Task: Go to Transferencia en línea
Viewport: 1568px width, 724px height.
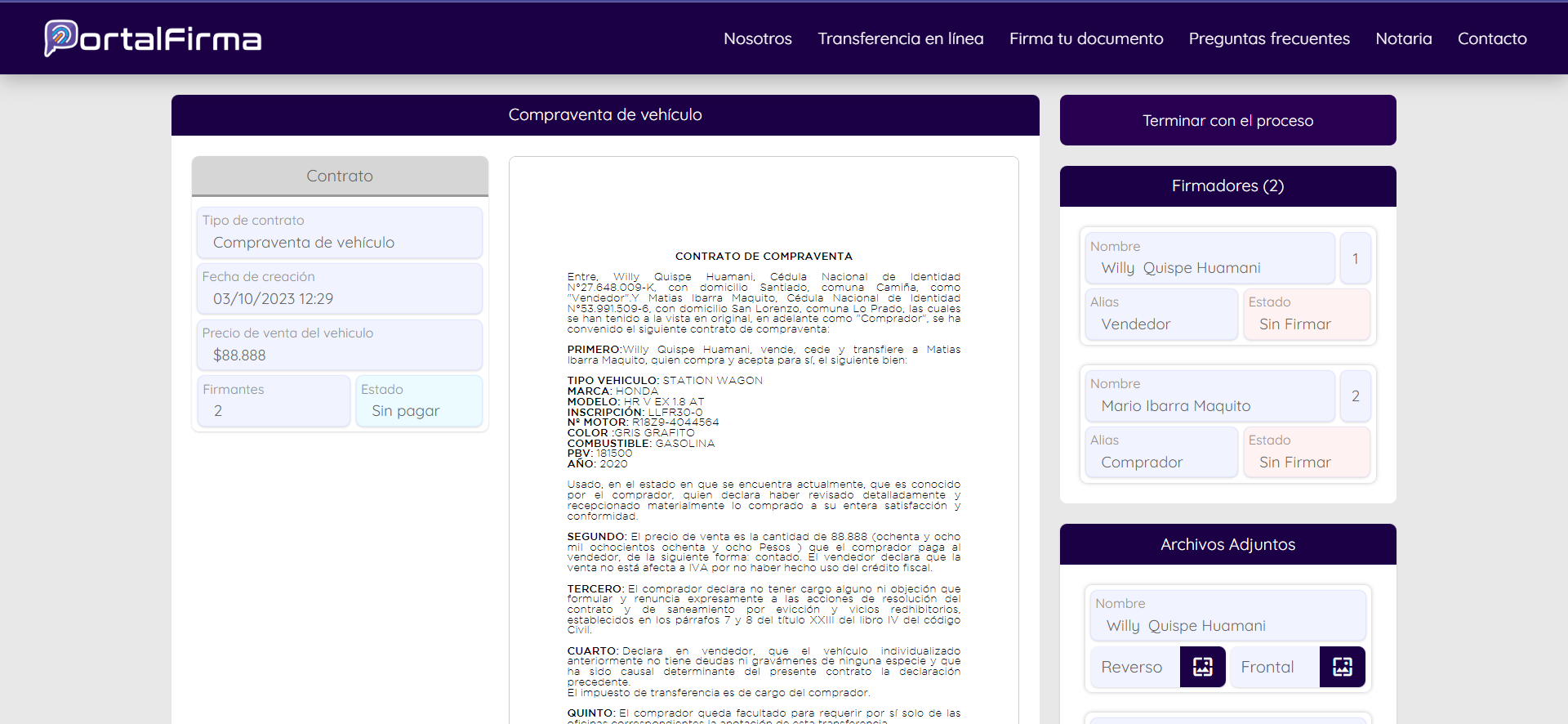Action: click(900, 38)
